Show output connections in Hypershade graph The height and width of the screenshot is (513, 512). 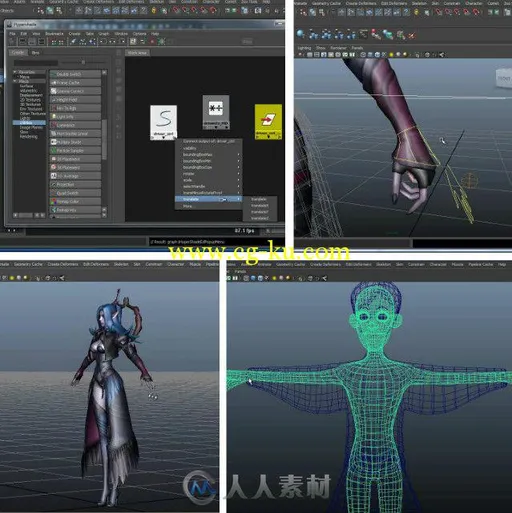tap(122, 41)
